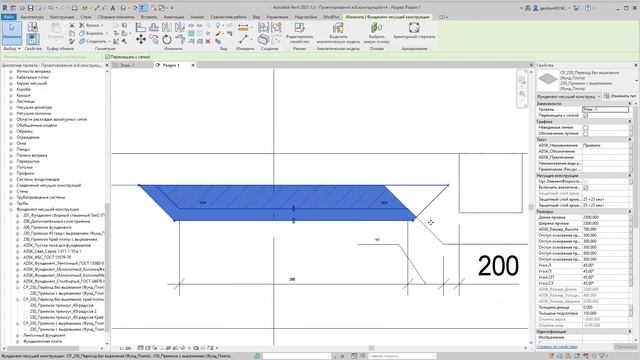The width and height of the screenshot is (640, 360).
Task: Click the 'Длина приямка' value field
Action: click(x=605, y=217)
